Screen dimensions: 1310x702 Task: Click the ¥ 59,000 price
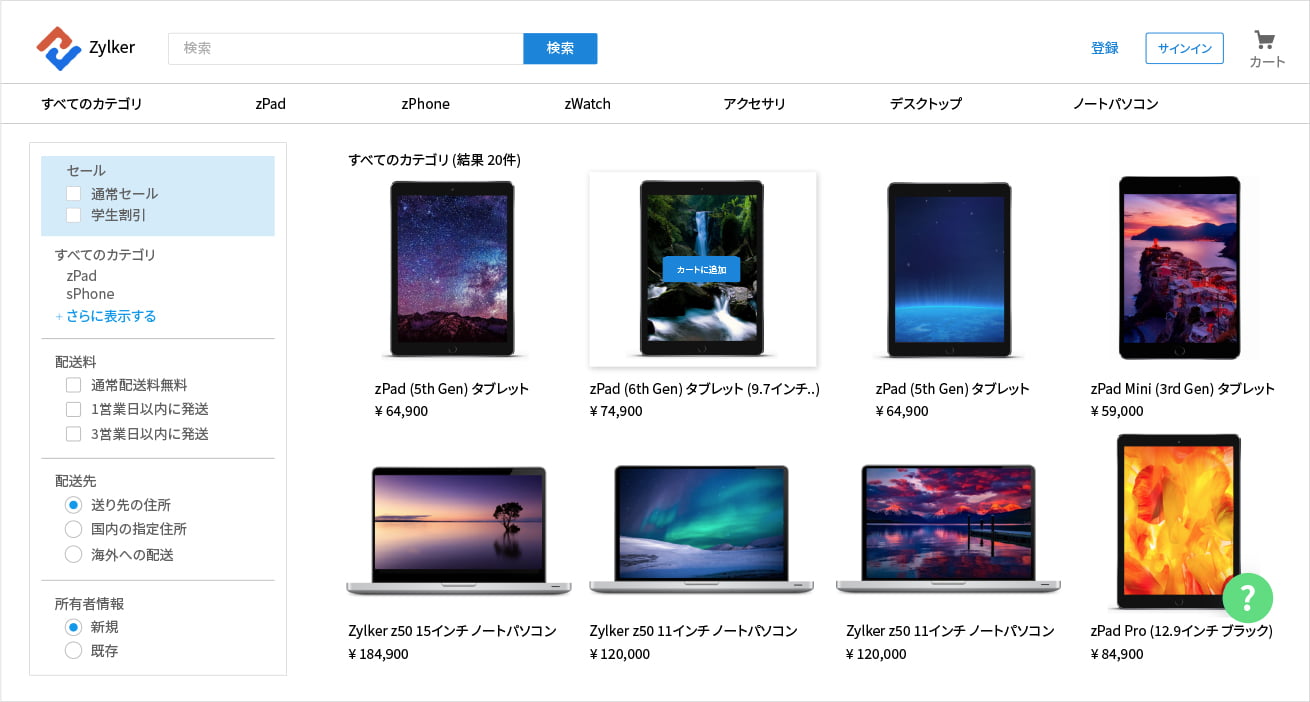(1117, 411)
